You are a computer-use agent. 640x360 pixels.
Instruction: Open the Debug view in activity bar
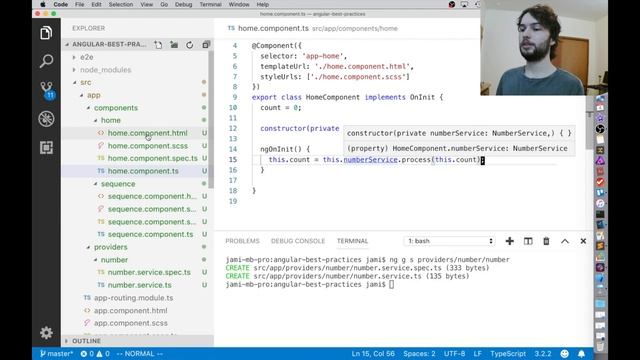click(x=46, y=119)
